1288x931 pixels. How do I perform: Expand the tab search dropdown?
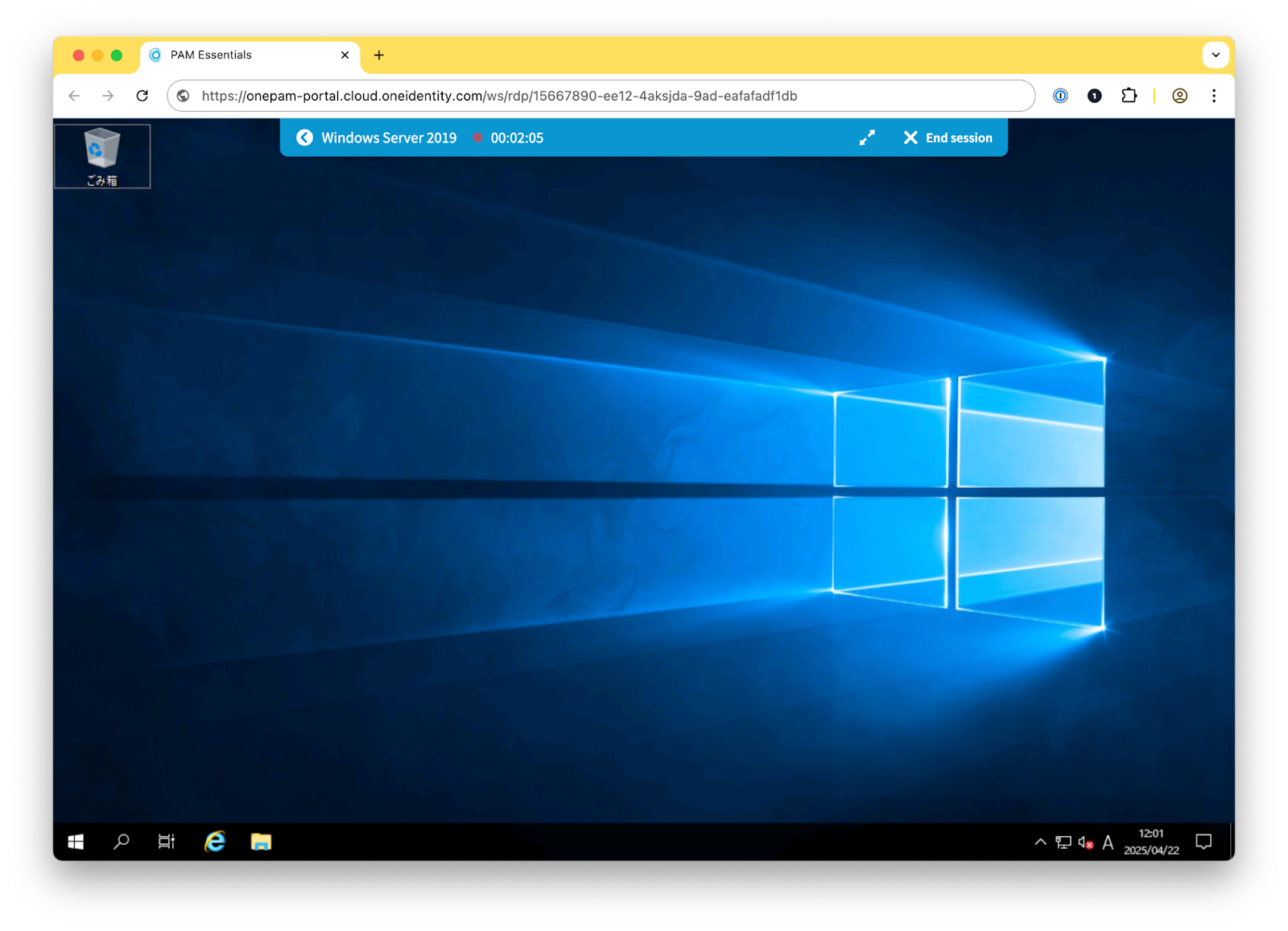pos(1216,55)
